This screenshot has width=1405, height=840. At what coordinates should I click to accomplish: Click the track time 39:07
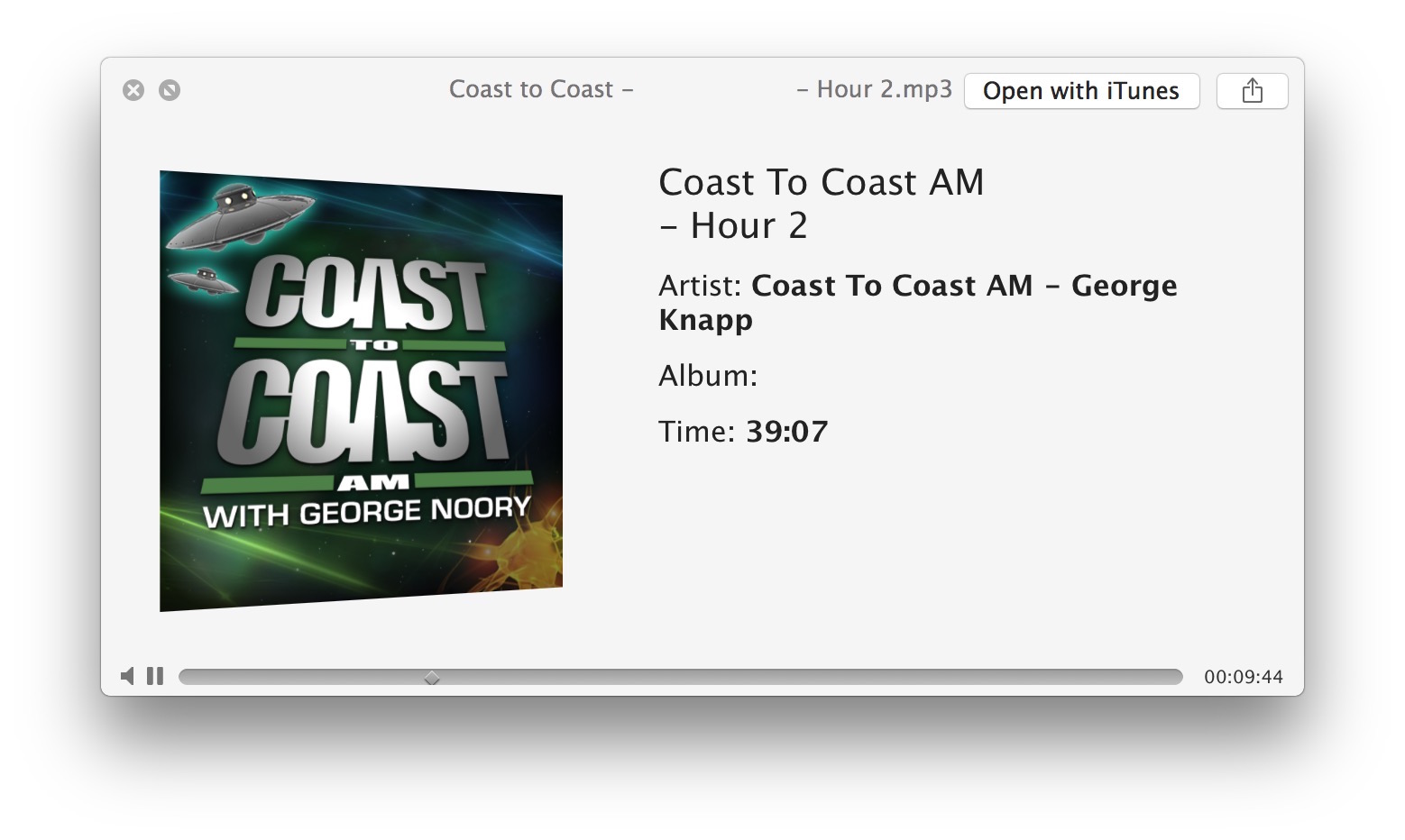(x=786, y=432)
